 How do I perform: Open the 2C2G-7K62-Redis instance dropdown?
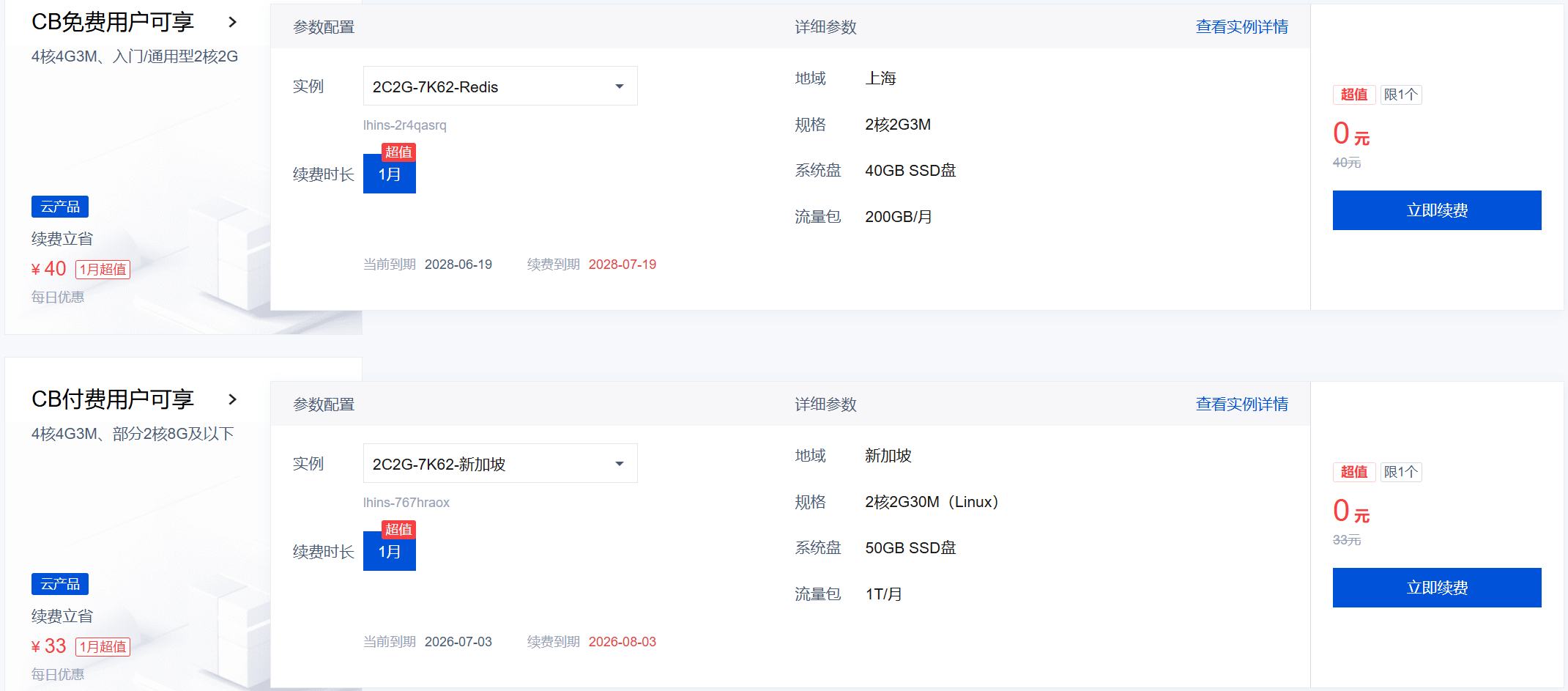(500, 86)
